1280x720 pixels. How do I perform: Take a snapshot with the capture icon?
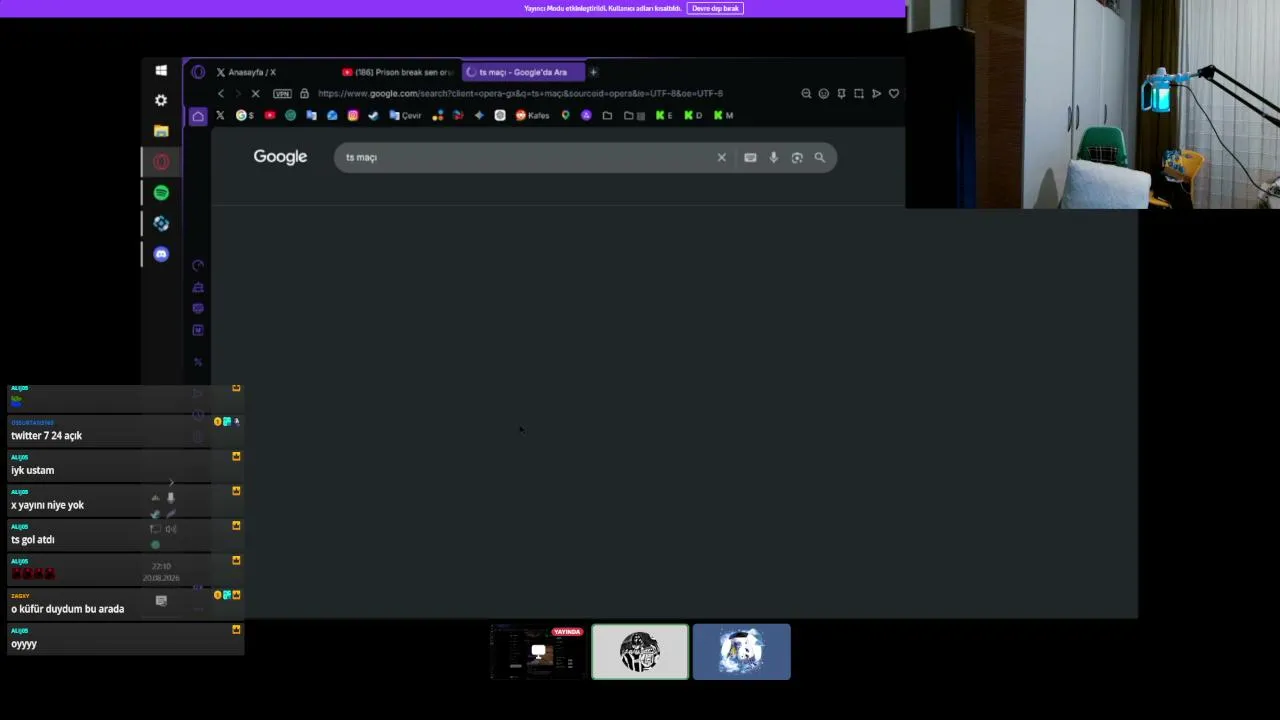pos(859,94)
